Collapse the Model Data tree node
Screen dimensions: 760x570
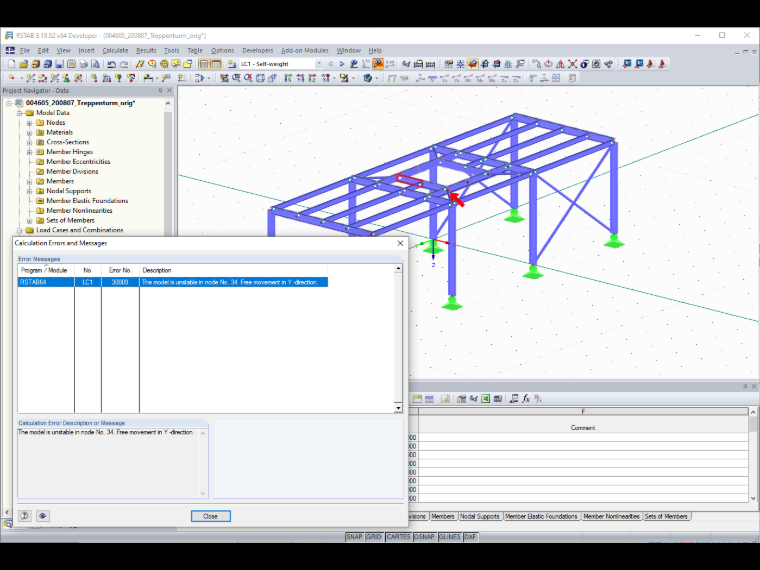[20, 113]
